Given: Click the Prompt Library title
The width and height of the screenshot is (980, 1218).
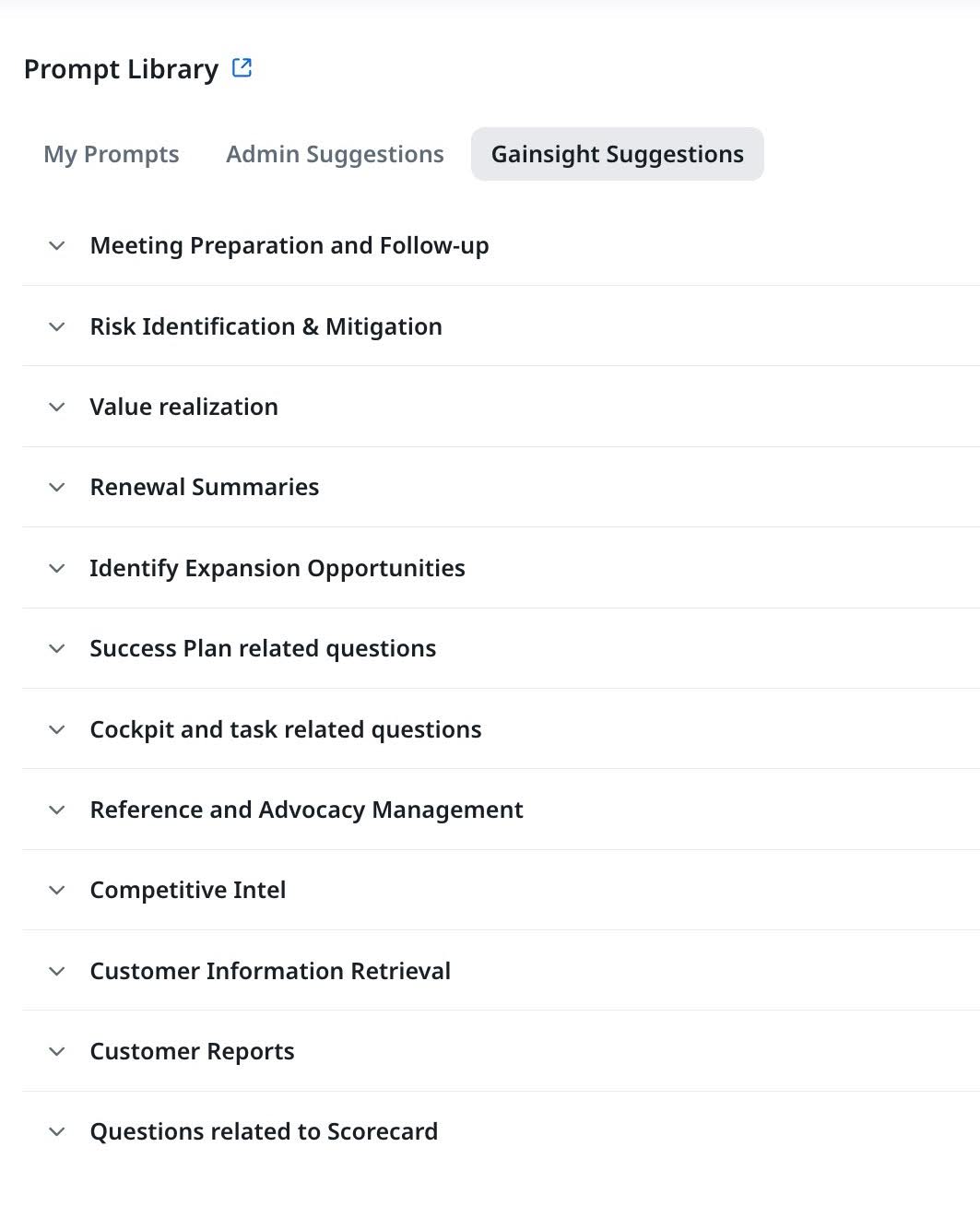Looking at the screenshot, I should [121, 69].
